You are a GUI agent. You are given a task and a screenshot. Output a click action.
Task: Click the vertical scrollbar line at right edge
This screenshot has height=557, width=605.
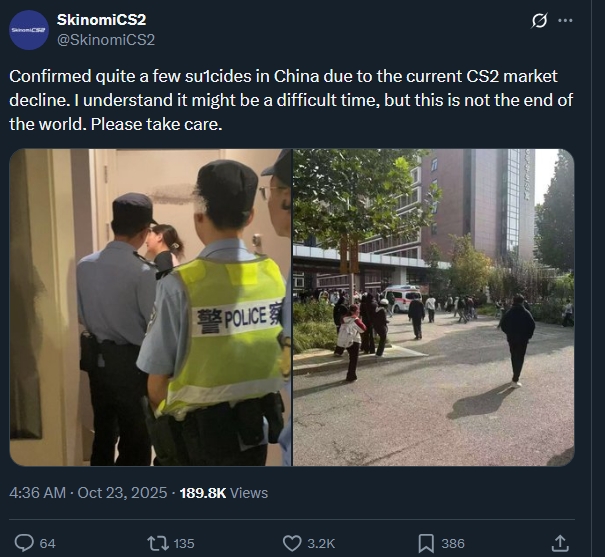pyautogui.click(x=591, y=278)
